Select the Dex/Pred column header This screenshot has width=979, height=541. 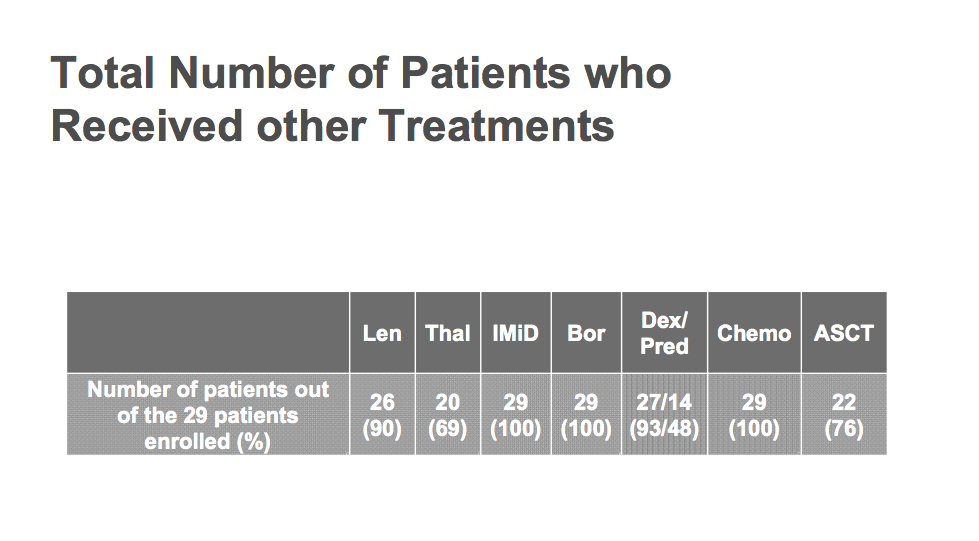click(x=664, y=333)
